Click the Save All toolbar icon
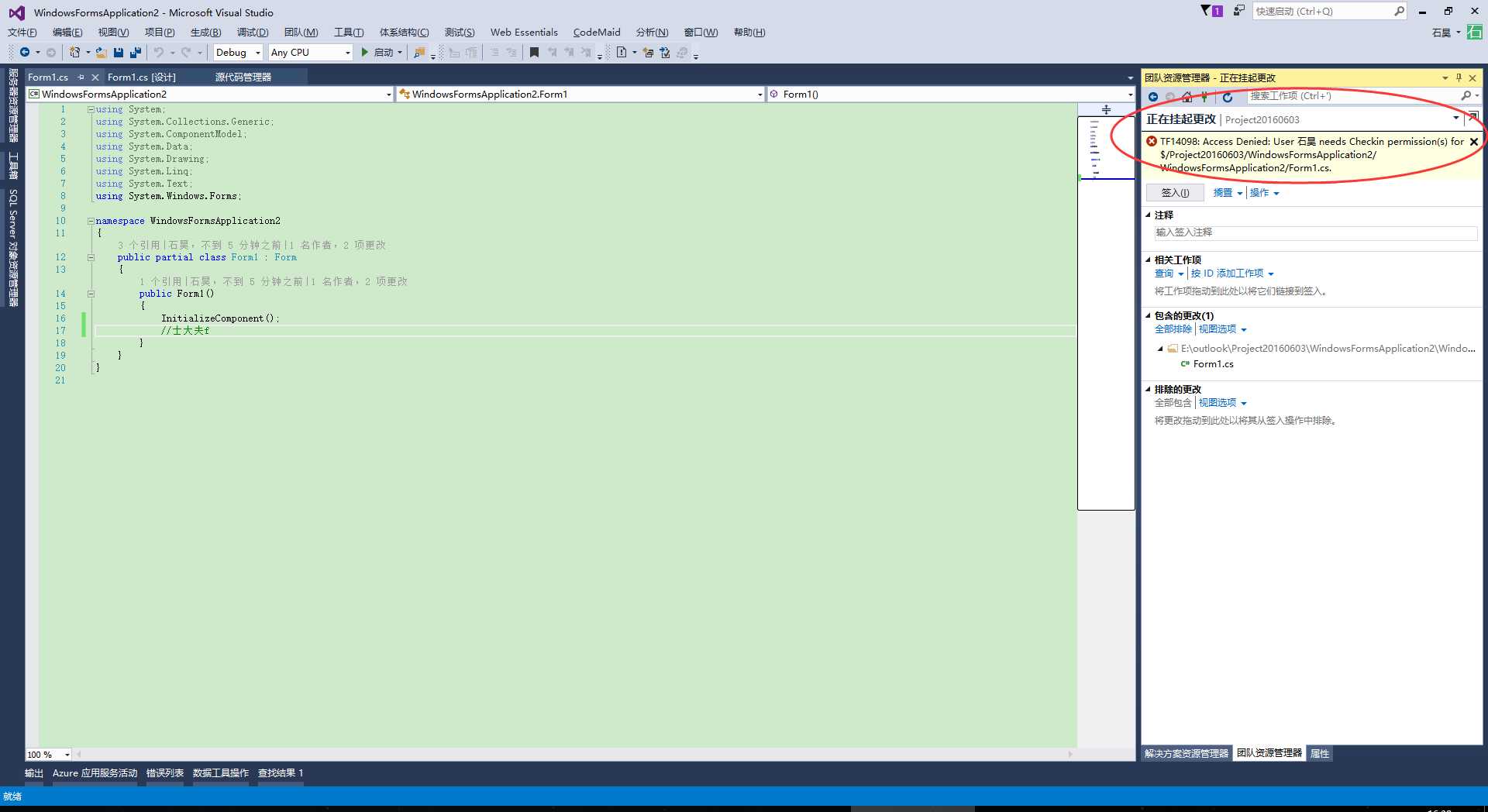The image size is (1488, 812). [136, 52]
